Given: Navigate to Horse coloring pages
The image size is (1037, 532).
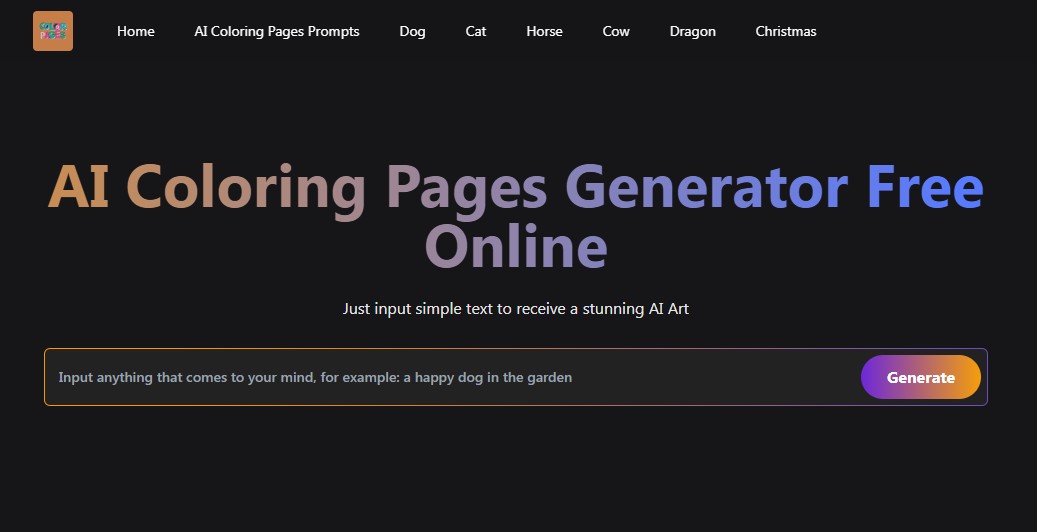Looking at the screenshot, I should (544, 31).
